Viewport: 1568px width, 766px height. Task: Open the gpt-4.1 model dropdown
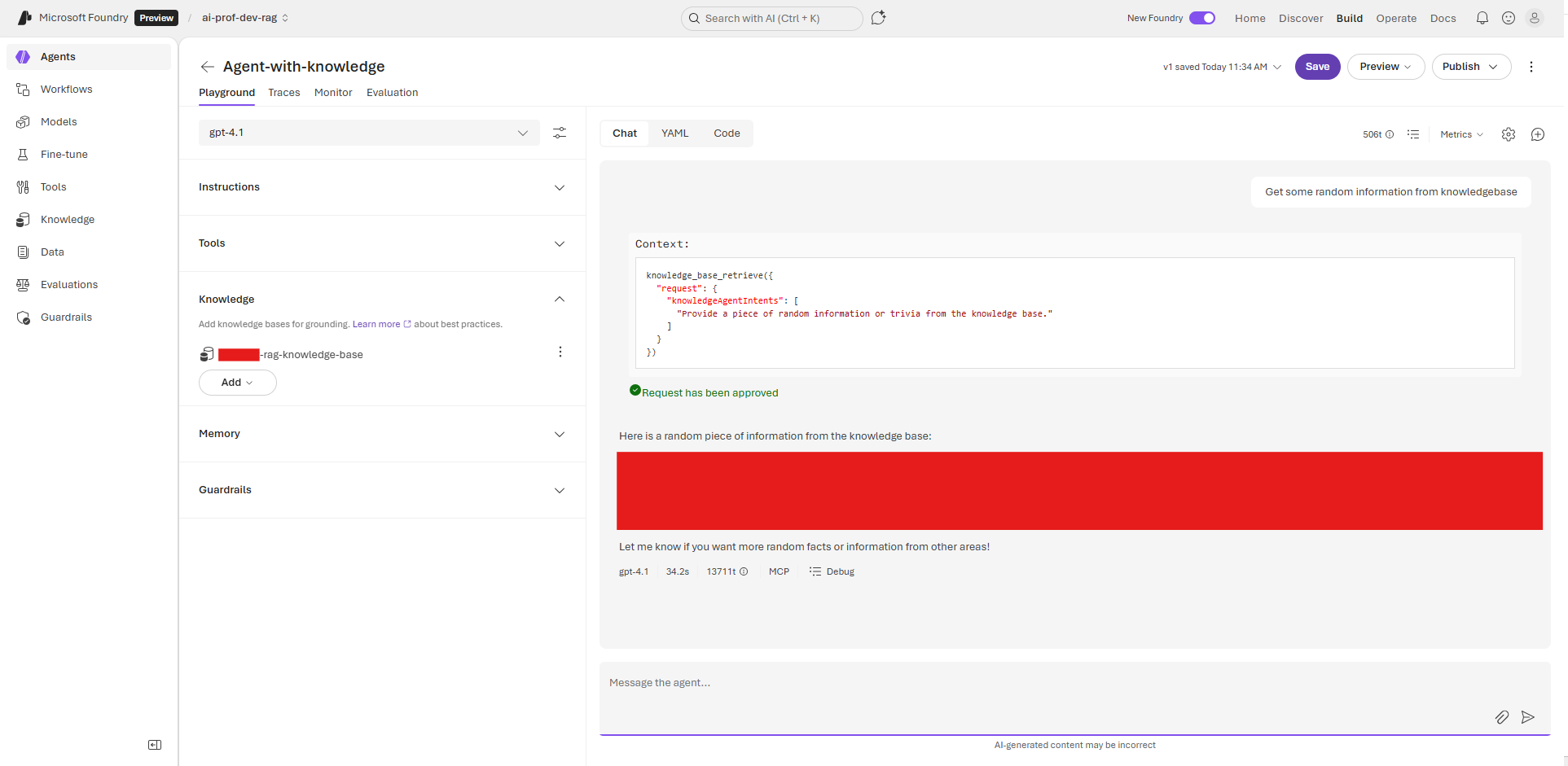(369, 133)
